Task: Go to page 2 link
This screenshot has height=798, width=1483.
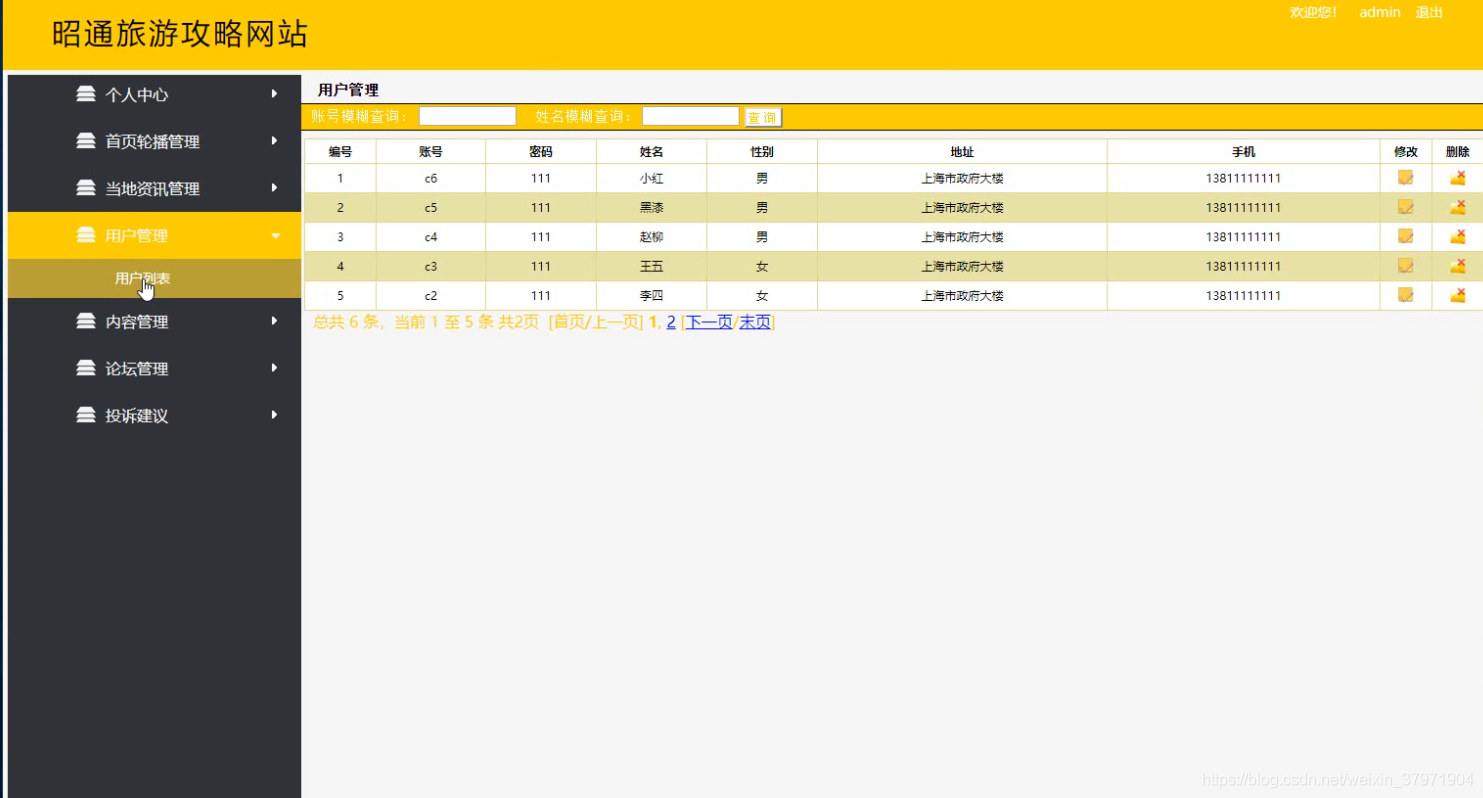Action: tap(672, 322)
